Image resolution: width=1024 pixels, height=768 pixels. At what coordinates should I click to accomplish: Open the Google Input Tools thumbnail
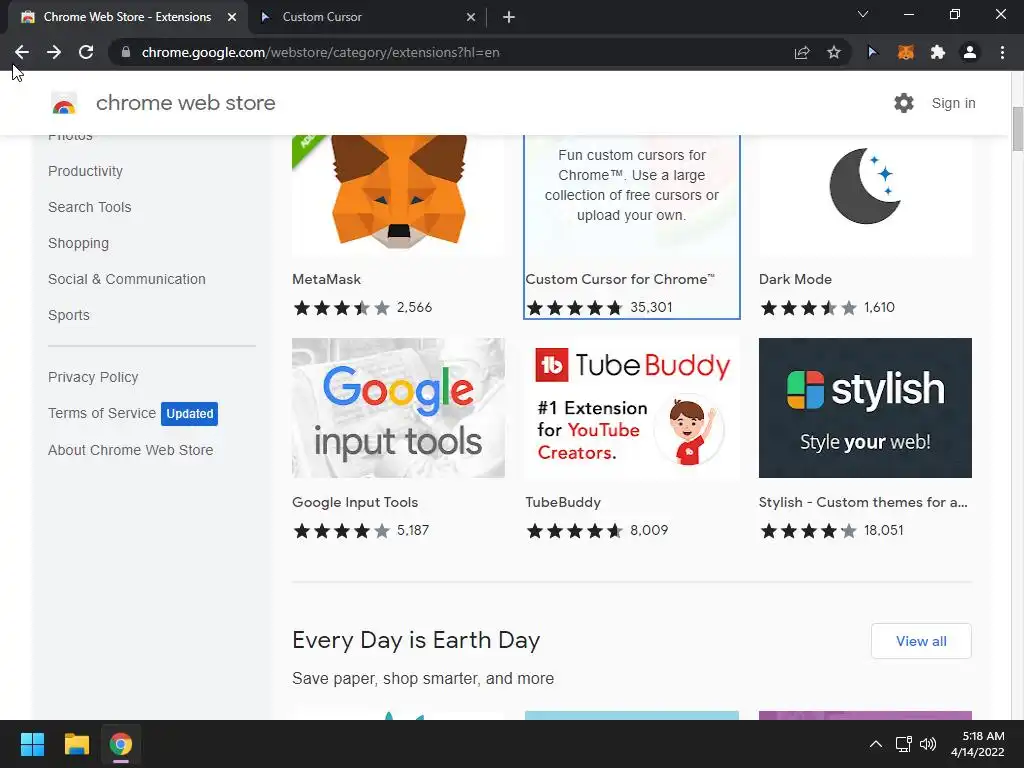click(x=398, y=408)
